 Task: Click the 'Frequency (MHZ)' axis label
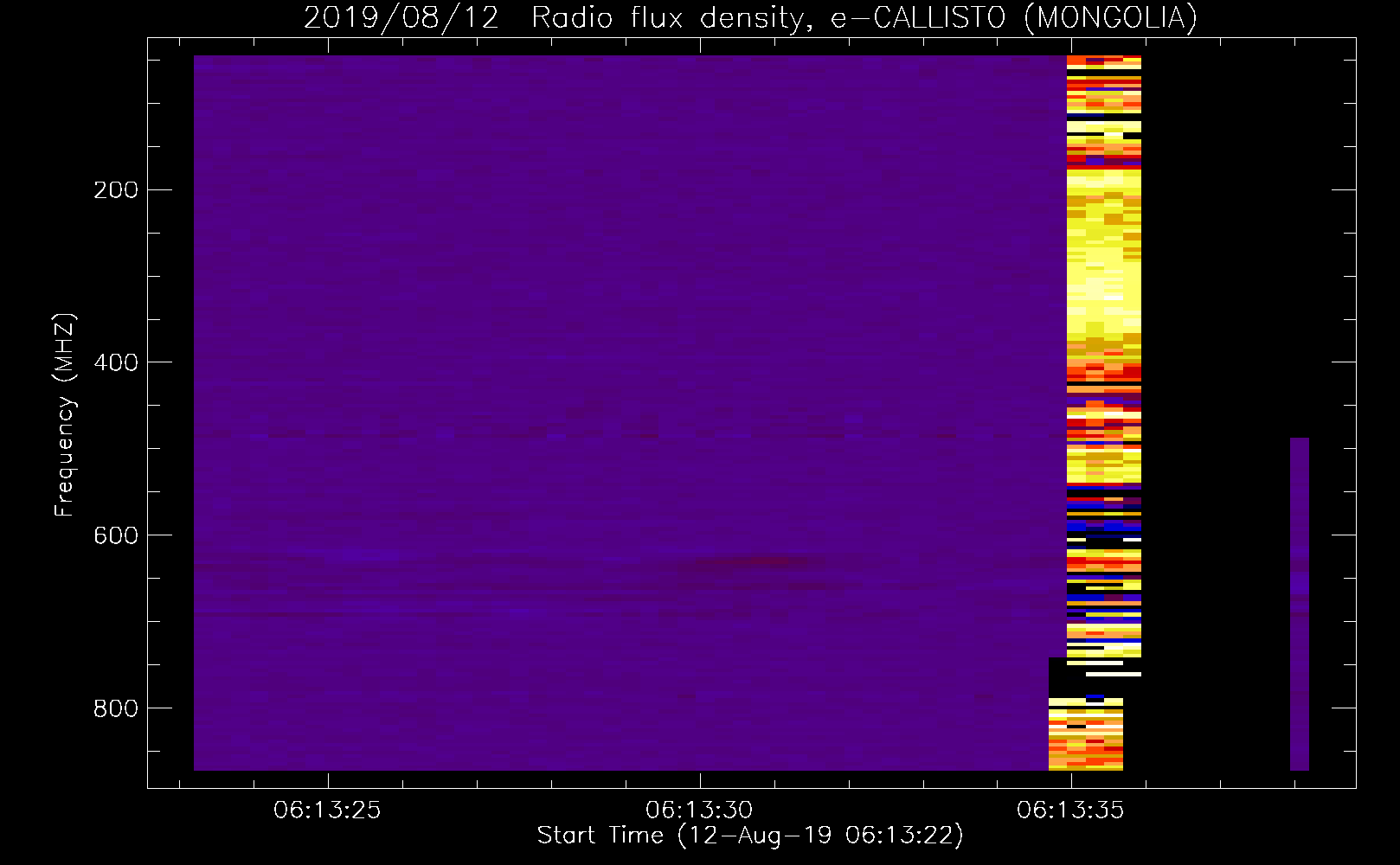[x=65, y=415]
